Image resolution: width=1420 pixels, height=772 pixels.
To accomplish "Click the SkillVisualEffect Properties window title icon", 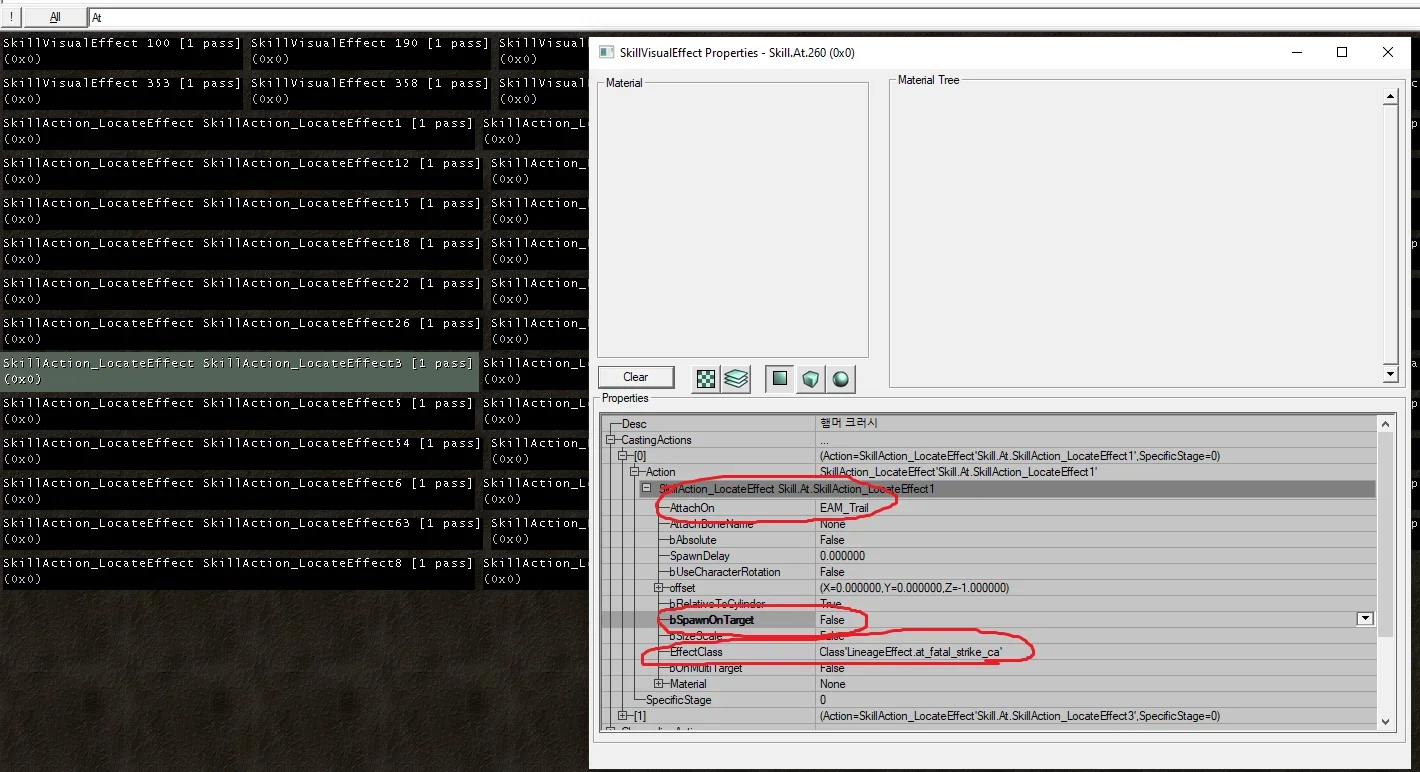I will point(606,52).
